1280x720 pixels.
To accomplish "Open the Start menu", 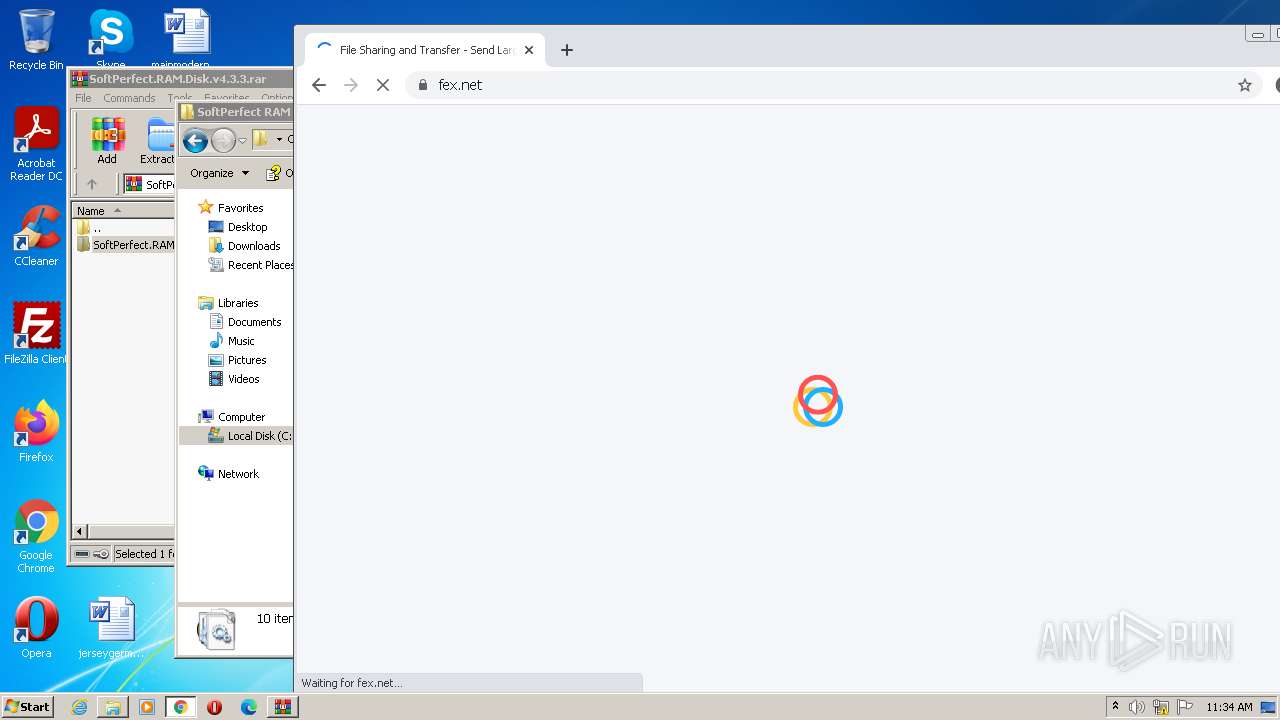I will click(27, 707).
